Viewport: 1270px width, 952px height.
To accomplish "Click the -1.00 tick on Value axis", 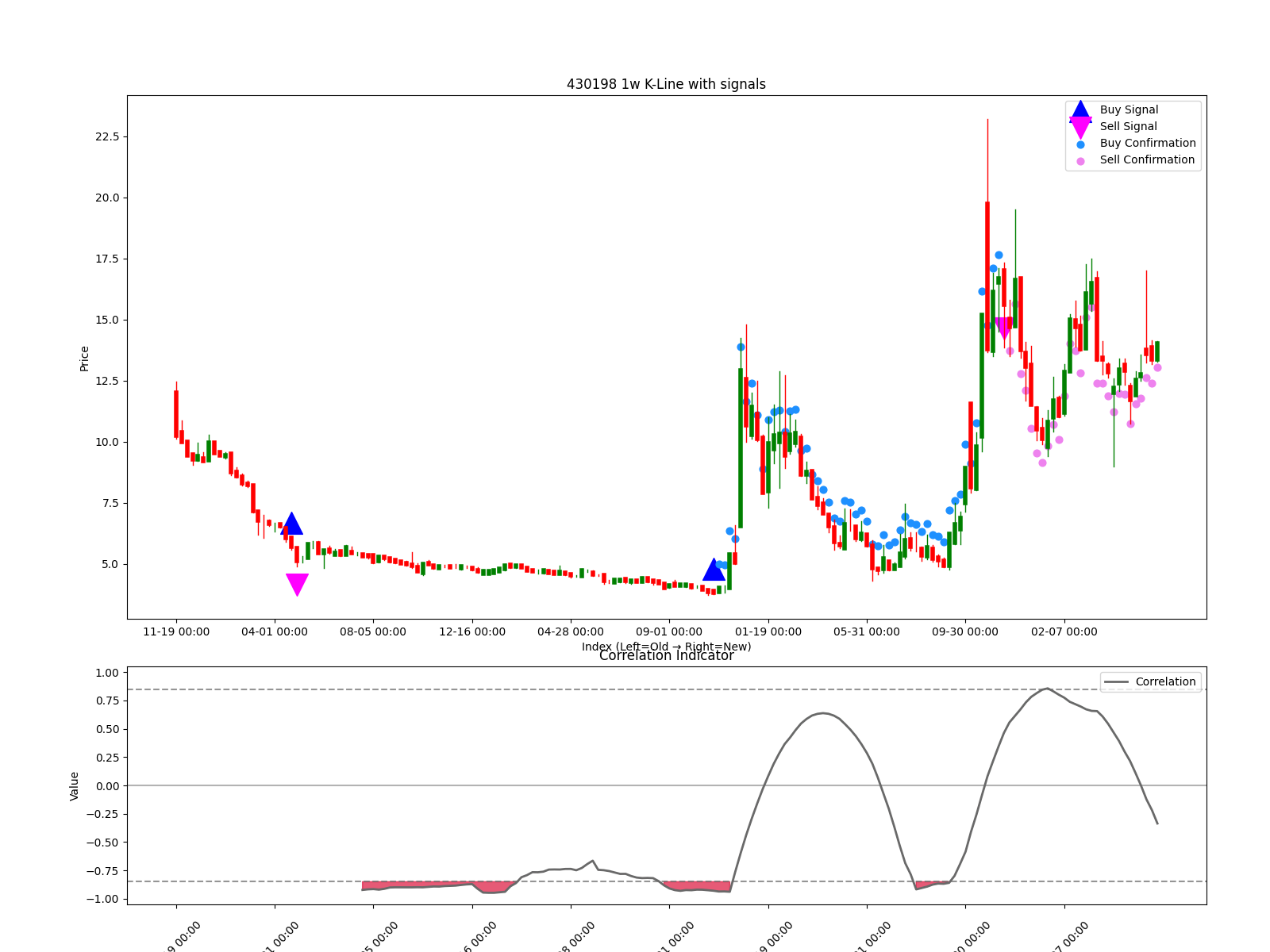I will point(103,900).
